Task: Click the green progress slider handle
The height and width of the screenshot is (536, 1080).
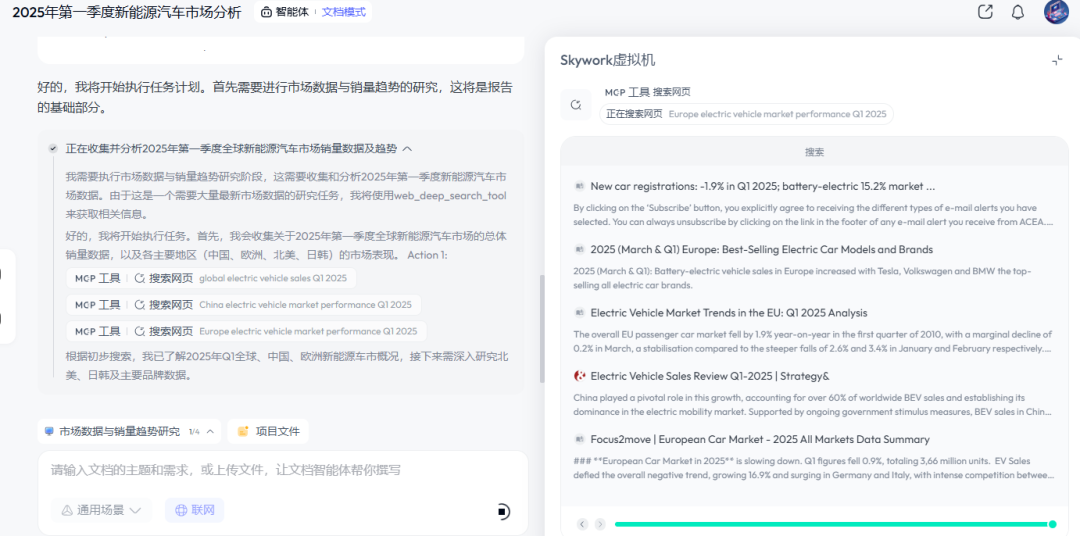Action: pyautogui.click(x=1052, y=524)
